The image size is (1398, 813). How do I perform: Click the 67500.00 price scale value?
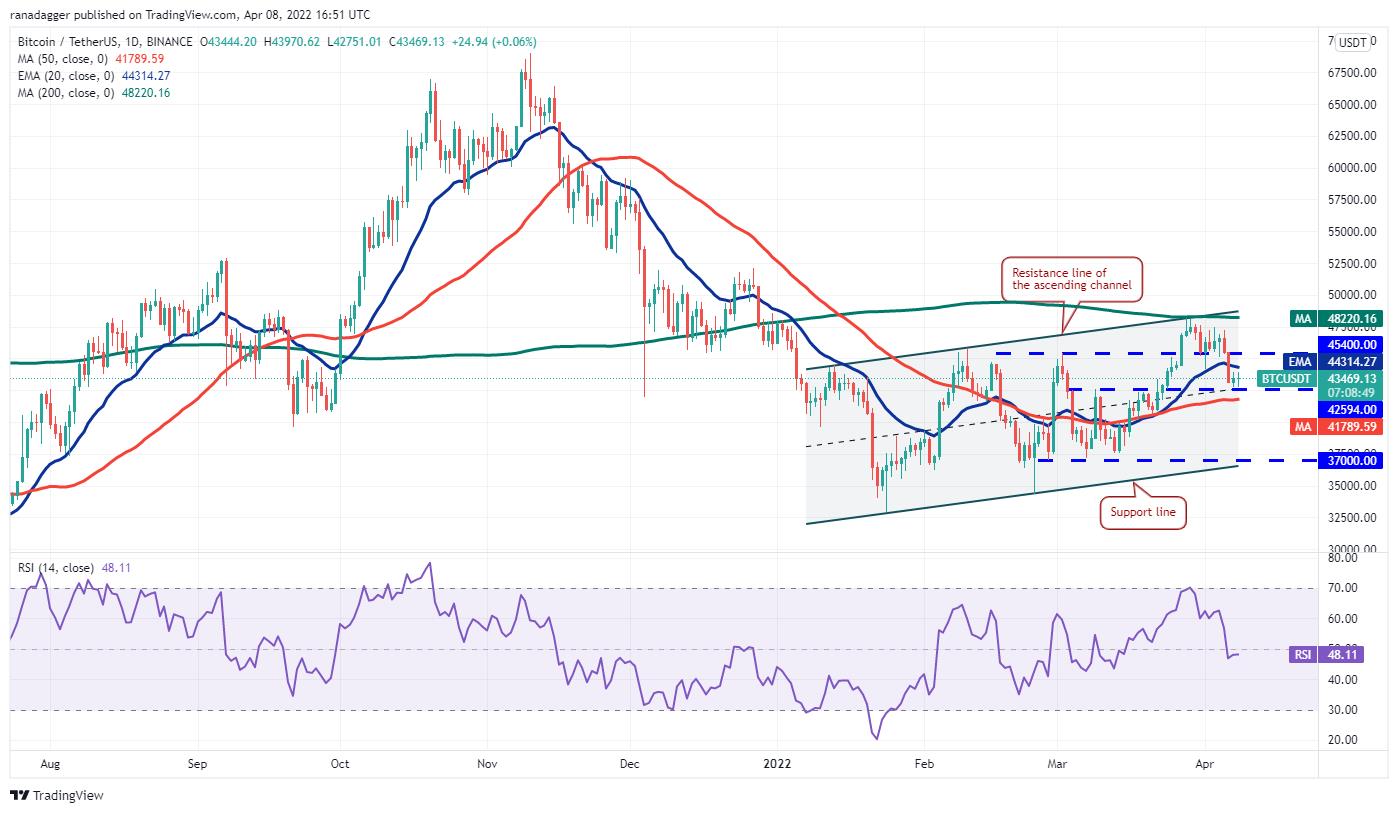pos(1353,73)
